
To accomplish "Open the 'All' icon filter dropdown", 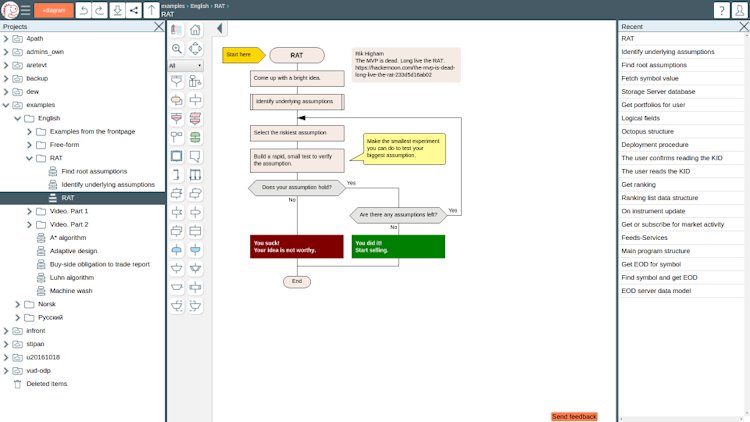I will [x=186, y=66].
